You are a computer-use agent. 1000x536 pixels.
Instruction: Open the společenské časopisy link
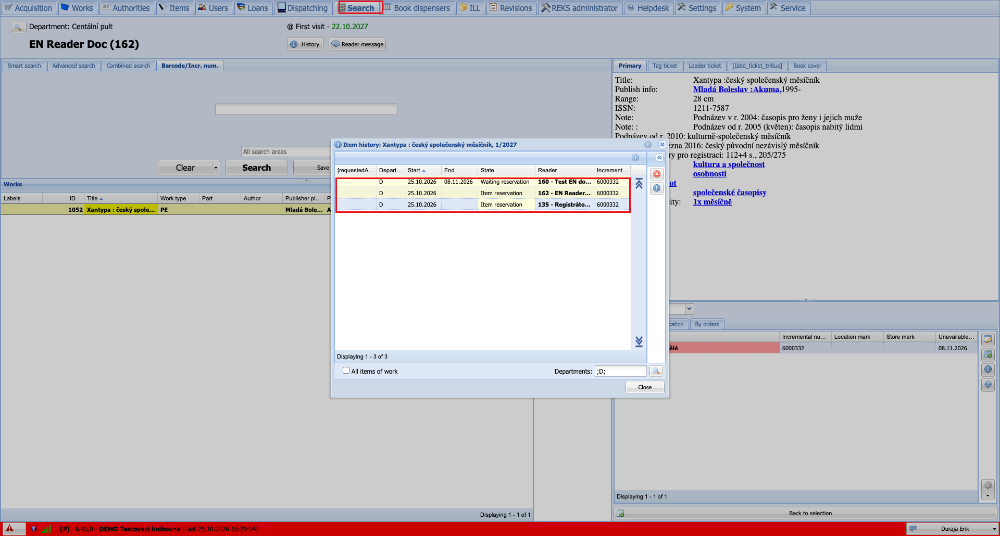click(730, 192)
